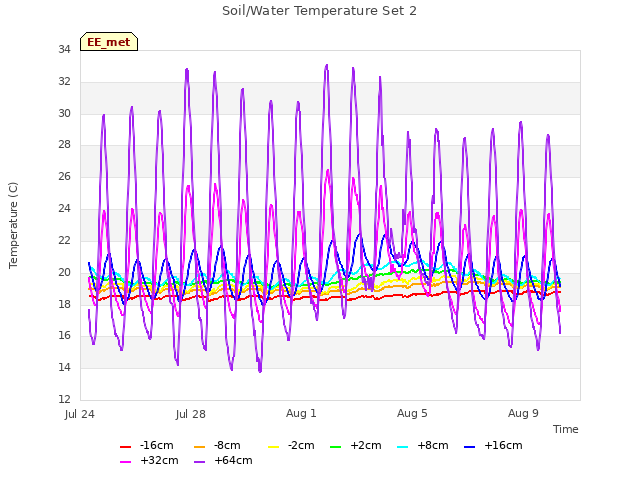Click the orange -8cm legend swatch

coord(199,447)
